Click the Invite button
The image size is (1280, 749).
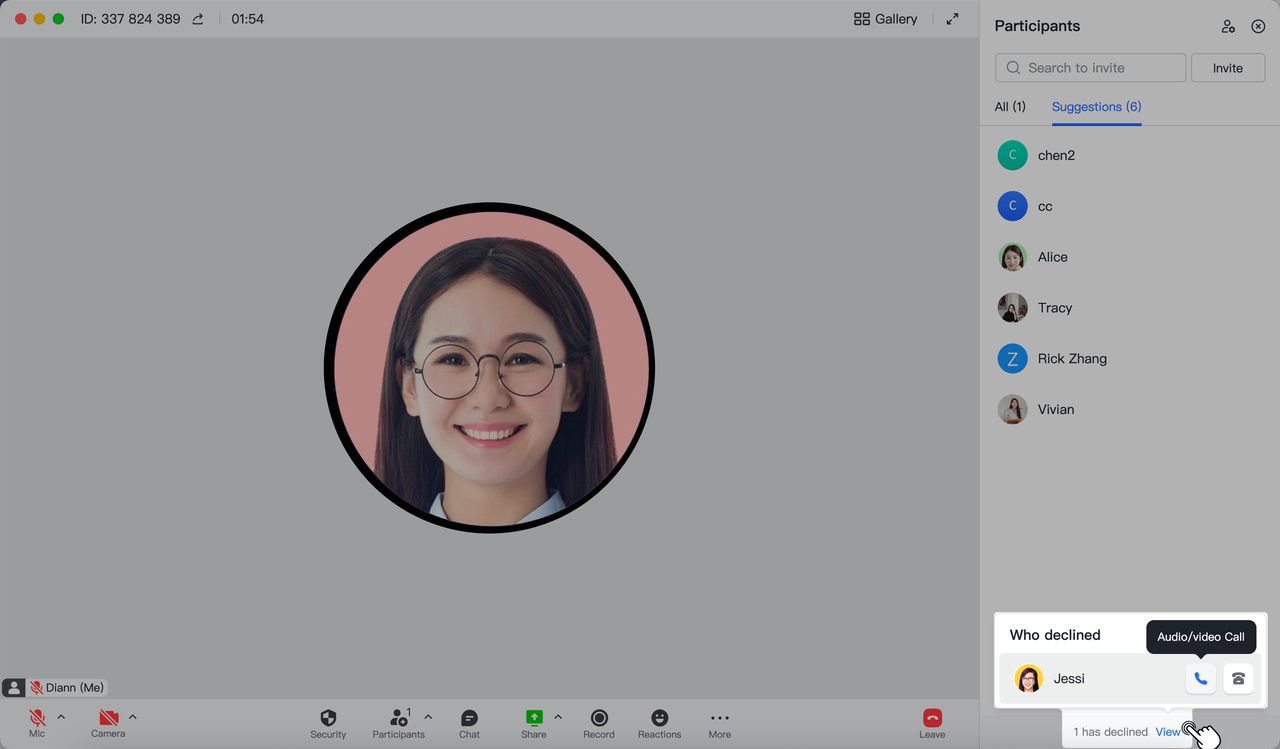pos(1228,68)
